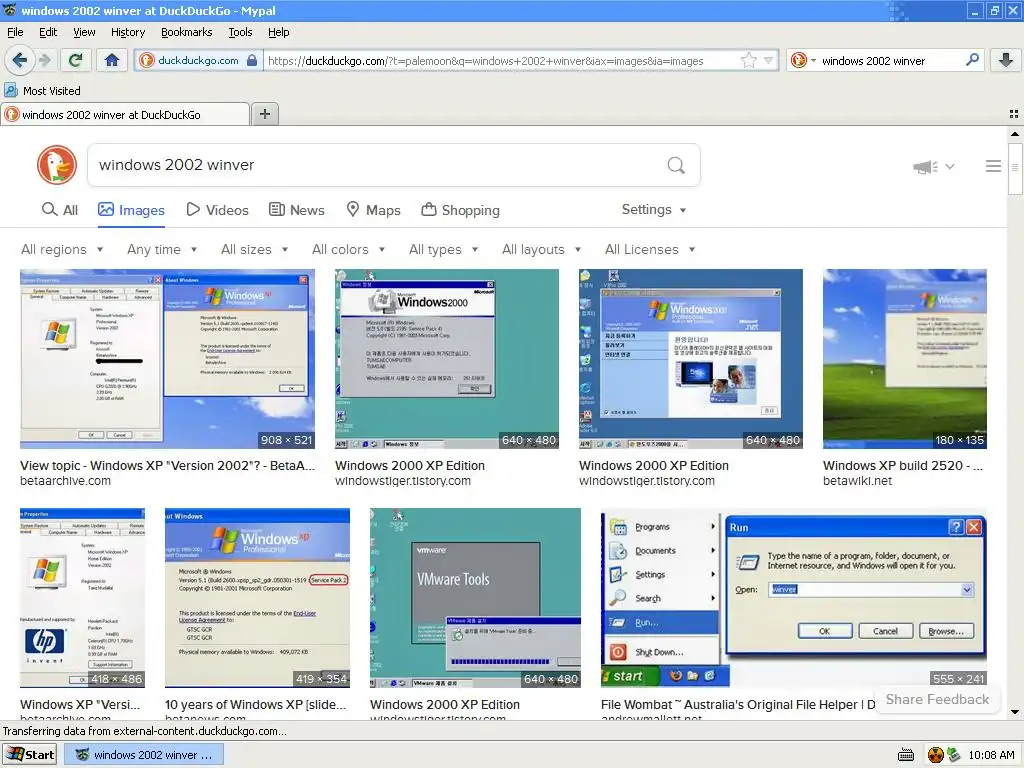Switch to the Videos tab
Viewport: 1024px width, 768px height.
pyautogui.click(x=217, y=210)
